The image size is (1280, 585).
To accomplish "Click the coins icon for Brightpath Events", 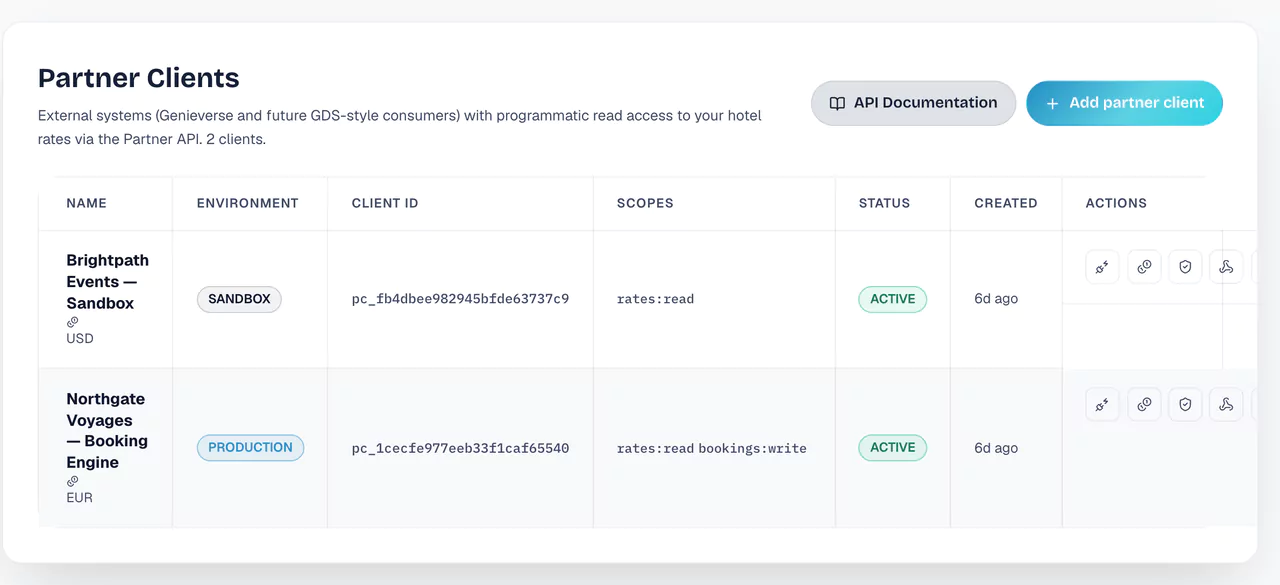I will [x=1144, y=267].
